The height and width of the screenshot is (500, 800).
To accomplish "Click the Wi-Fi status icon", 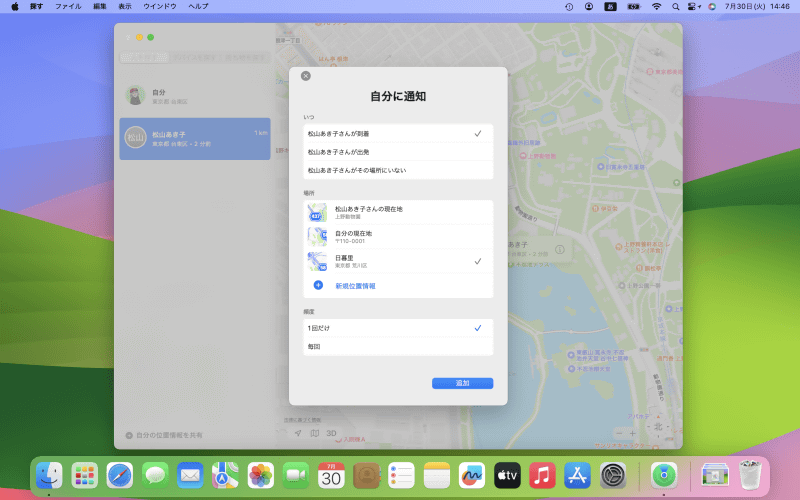I will click(657, 7).
